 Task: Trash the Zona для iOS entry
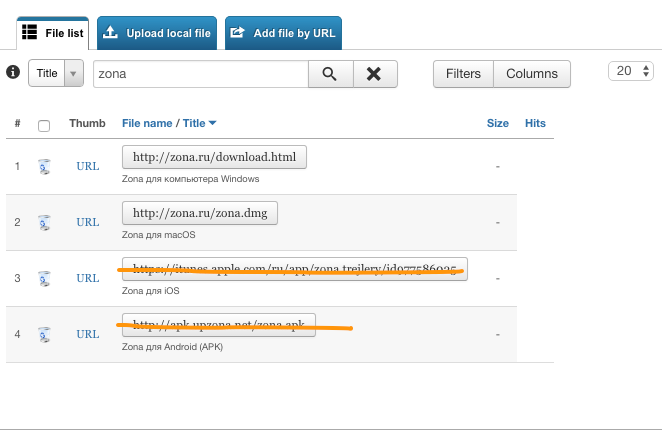click(44, 278)
